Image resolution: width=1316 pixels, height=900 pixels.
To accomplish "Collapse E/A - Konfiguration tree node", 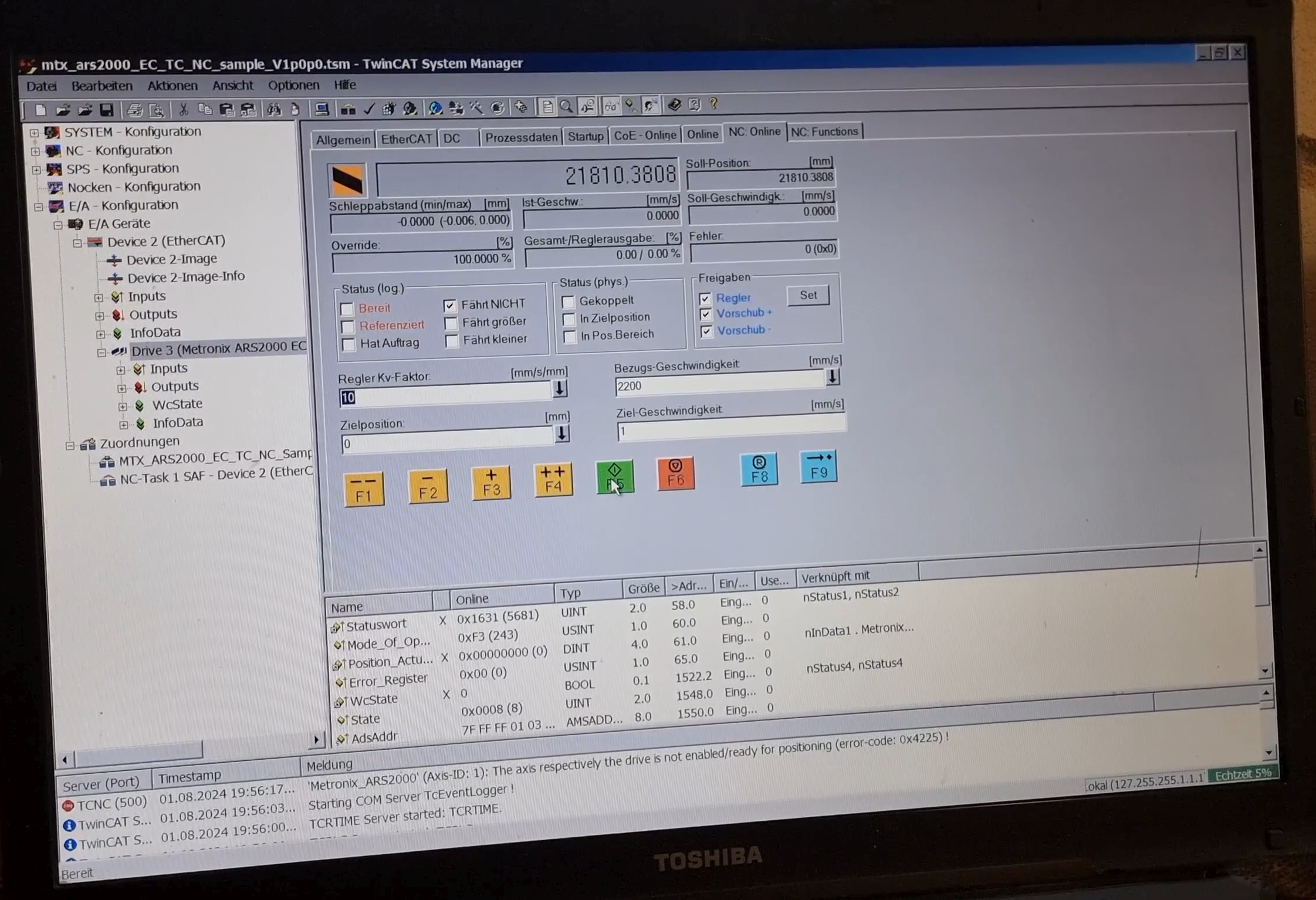I will pyautogui.click(x=38, y=207).
